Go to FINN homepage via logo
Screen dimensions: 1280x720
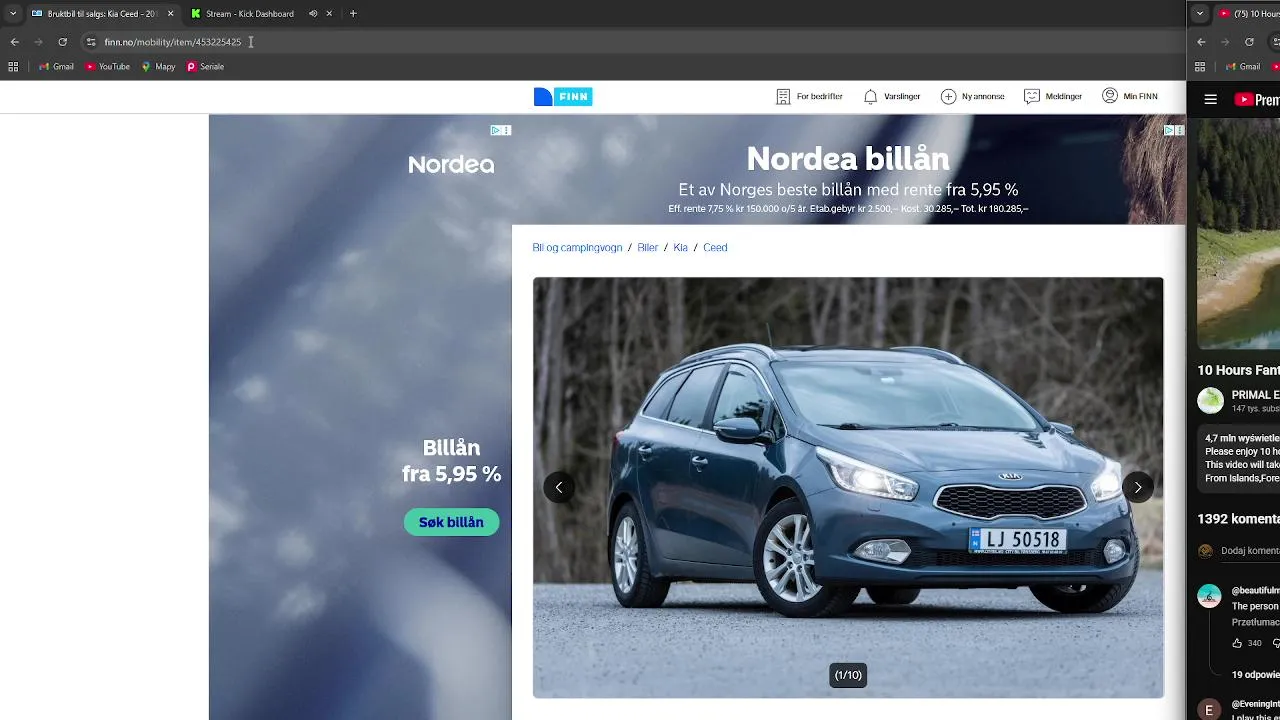coord(563,97)
